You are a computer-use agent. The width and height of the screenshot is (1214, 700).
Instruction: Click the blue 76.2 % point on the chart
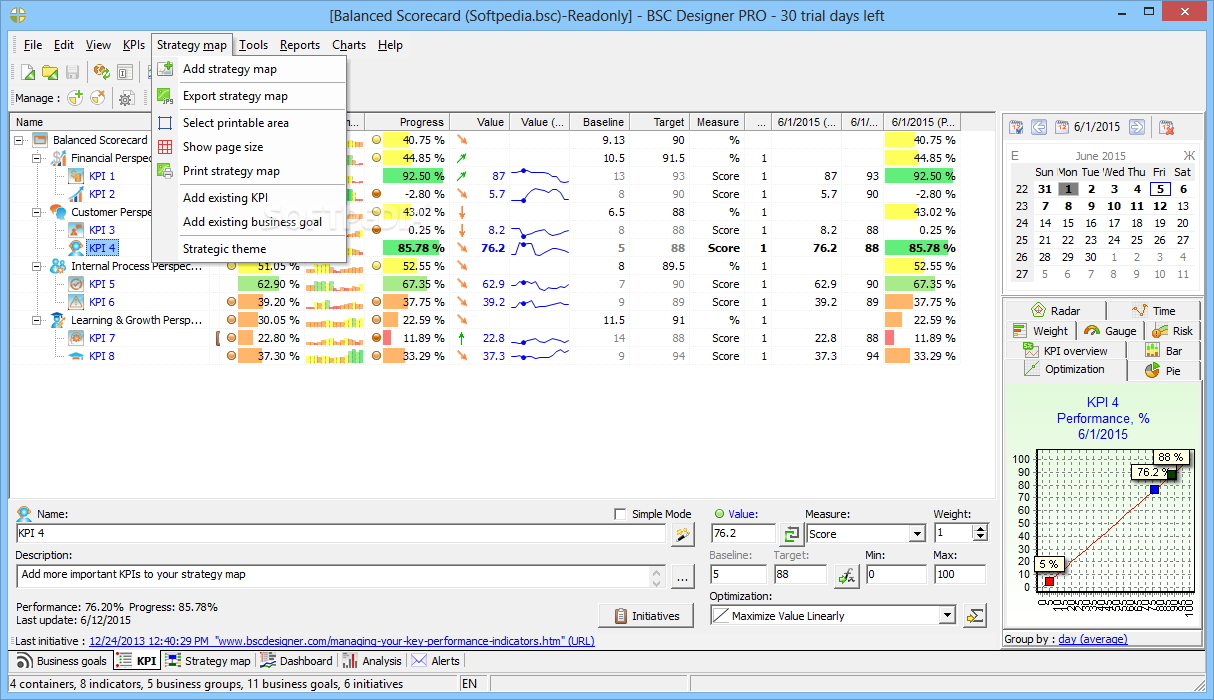[1154, 489]
